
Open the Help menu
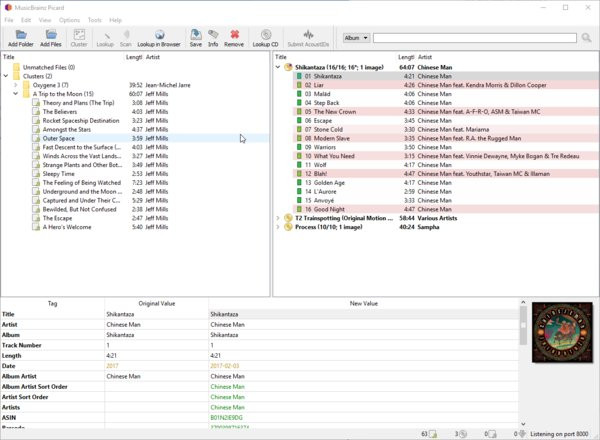[x=115, y=20]
